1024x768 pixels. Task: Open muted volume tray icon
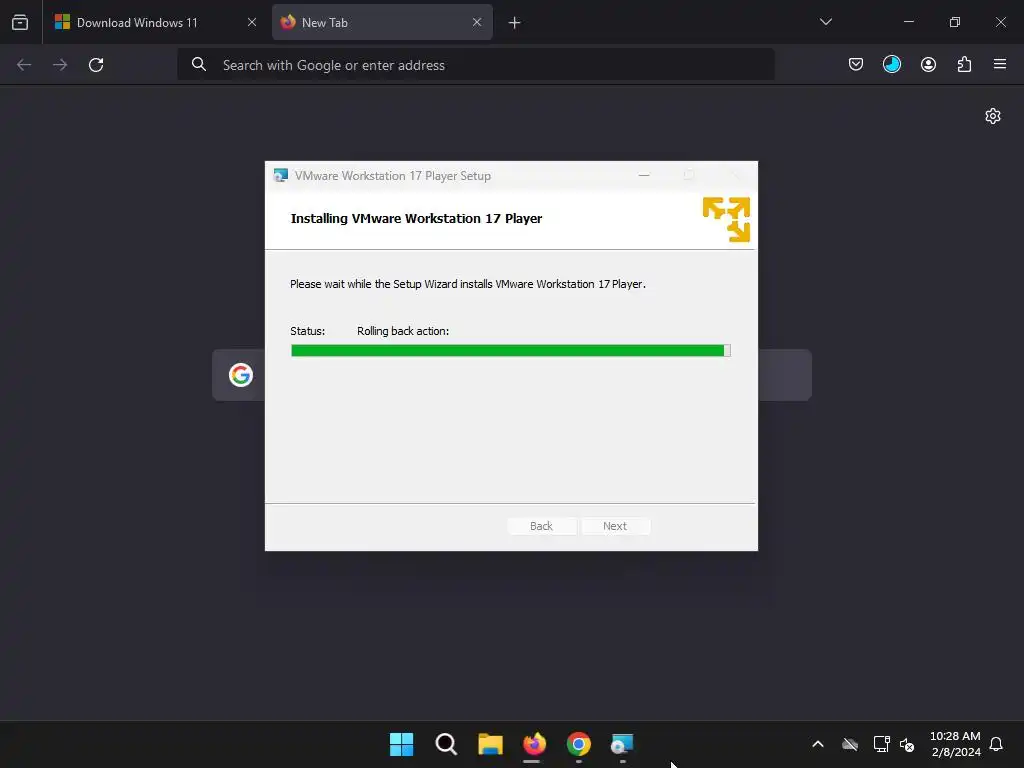(906, 744)
